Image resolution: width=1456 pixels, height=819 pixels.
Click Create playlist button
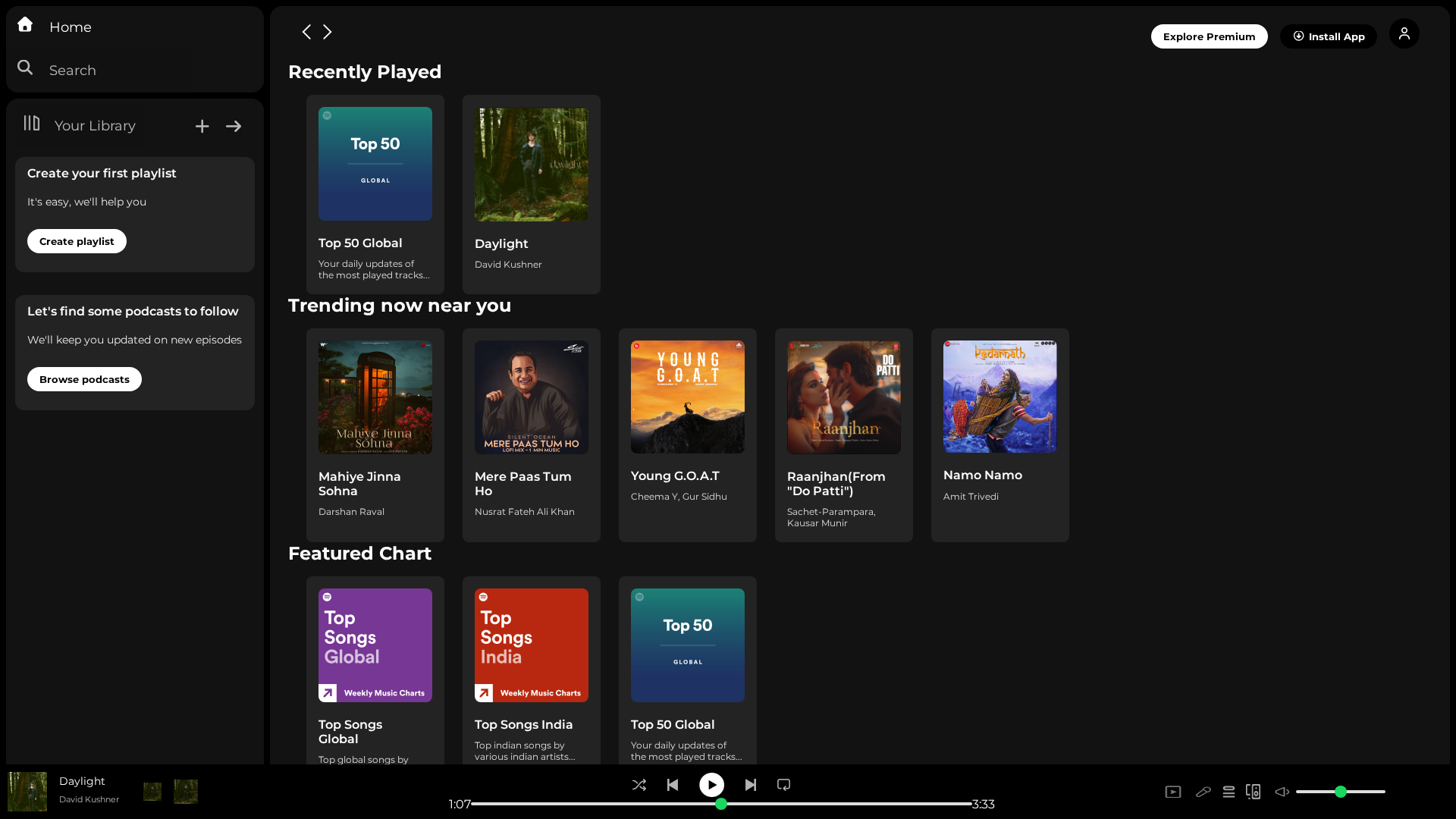point(77,241)
